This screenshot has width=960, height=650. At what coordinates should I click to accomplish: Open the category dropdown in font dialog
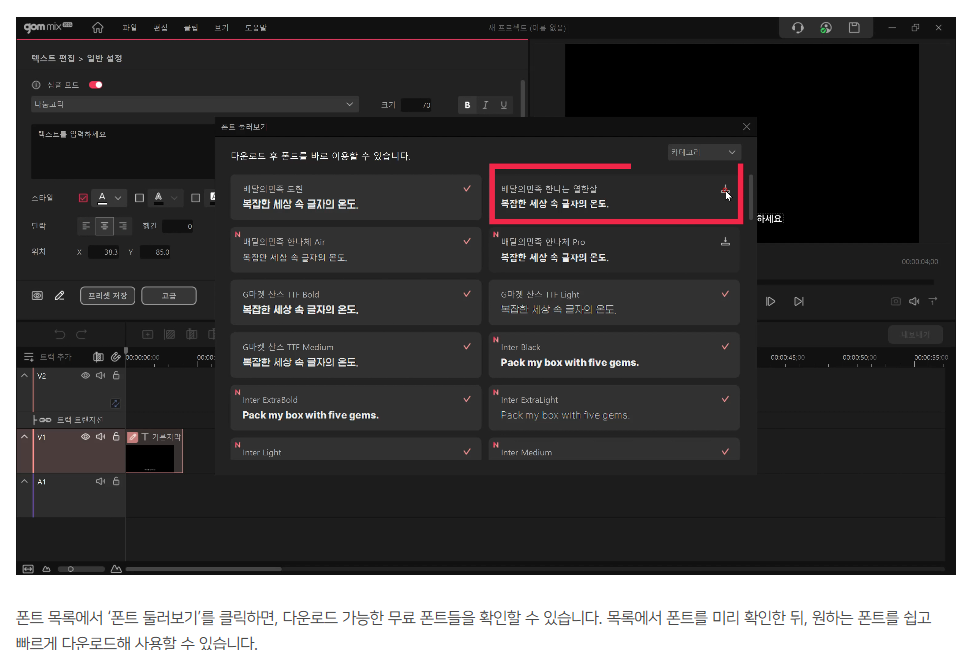[x=704, y=152]
